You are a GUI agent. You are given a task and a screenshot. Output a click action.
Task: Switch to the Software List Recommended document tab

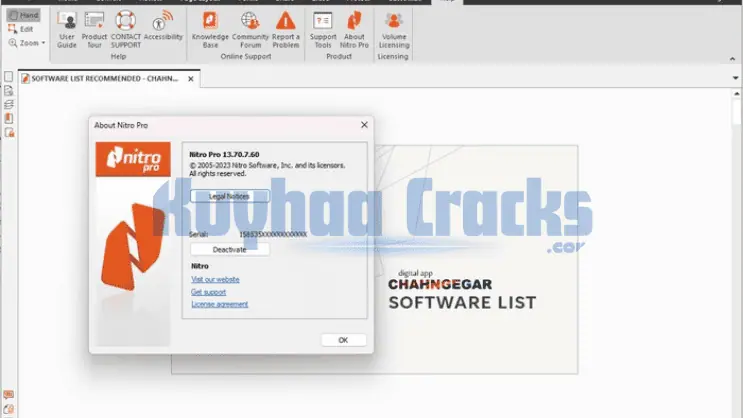pos(105,78)
